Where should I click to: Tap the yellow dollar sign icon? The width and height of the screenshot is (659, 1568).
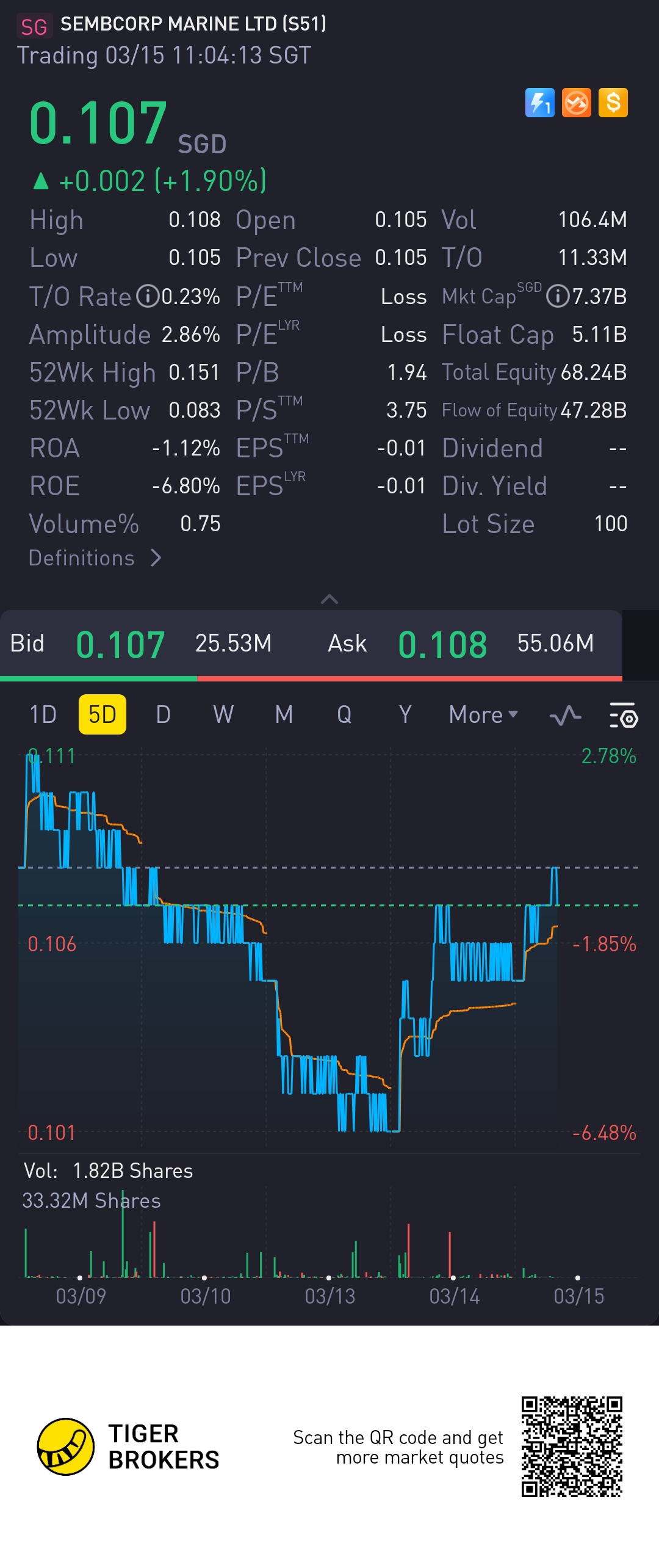coord(613,103)
